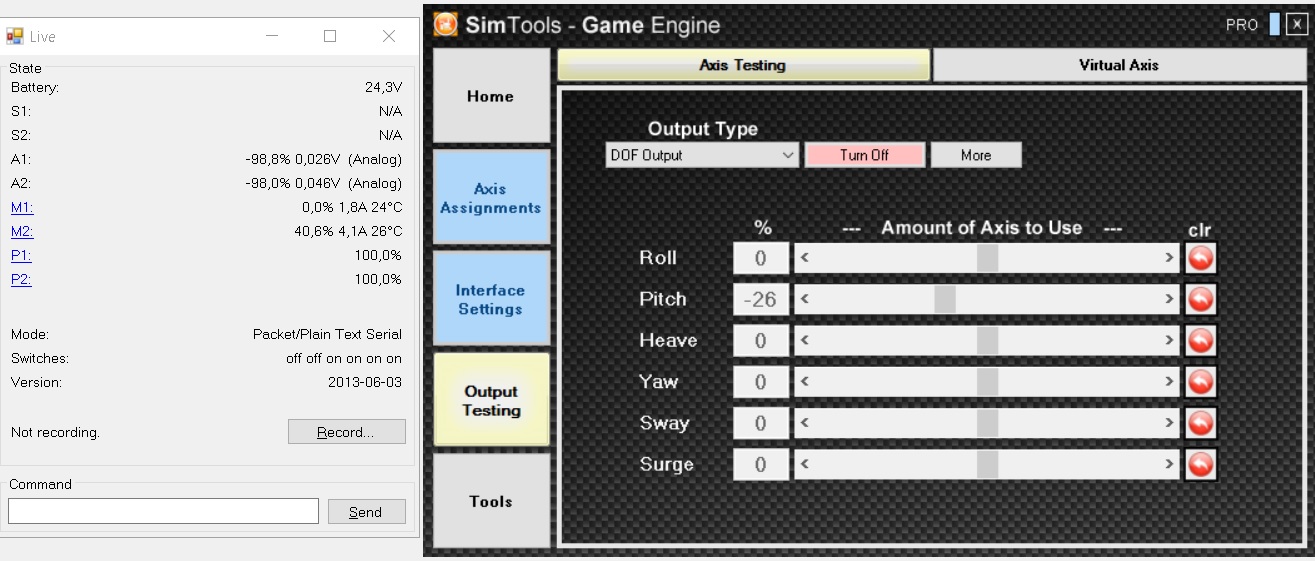
Task: Click the Sway slider thumb
Action: point(987,423)
